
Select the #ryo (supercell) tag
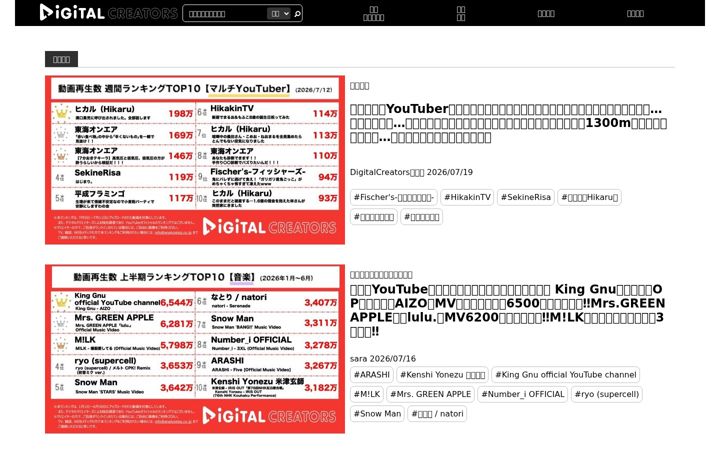(607, 394)
